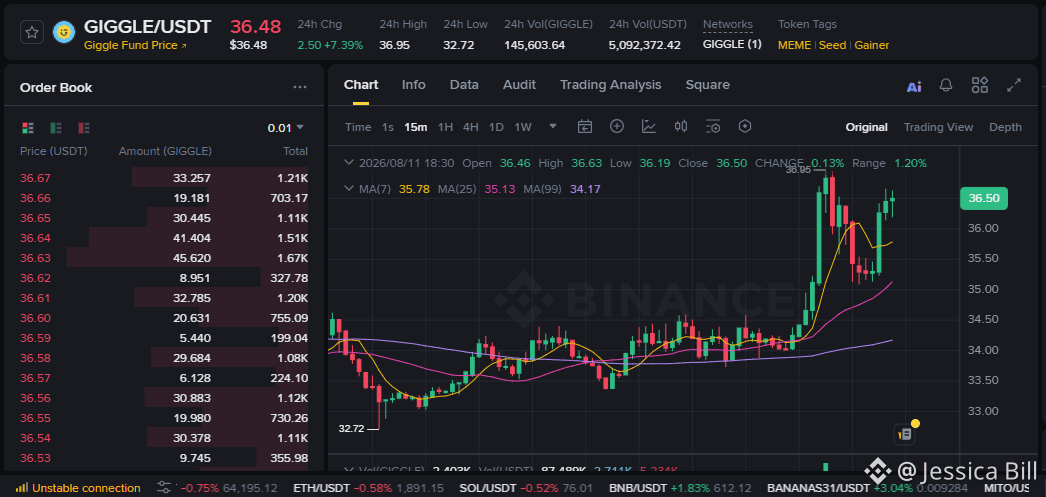
Task: Open the technical indicators chart icon
Action: click(x=648, y=126)
